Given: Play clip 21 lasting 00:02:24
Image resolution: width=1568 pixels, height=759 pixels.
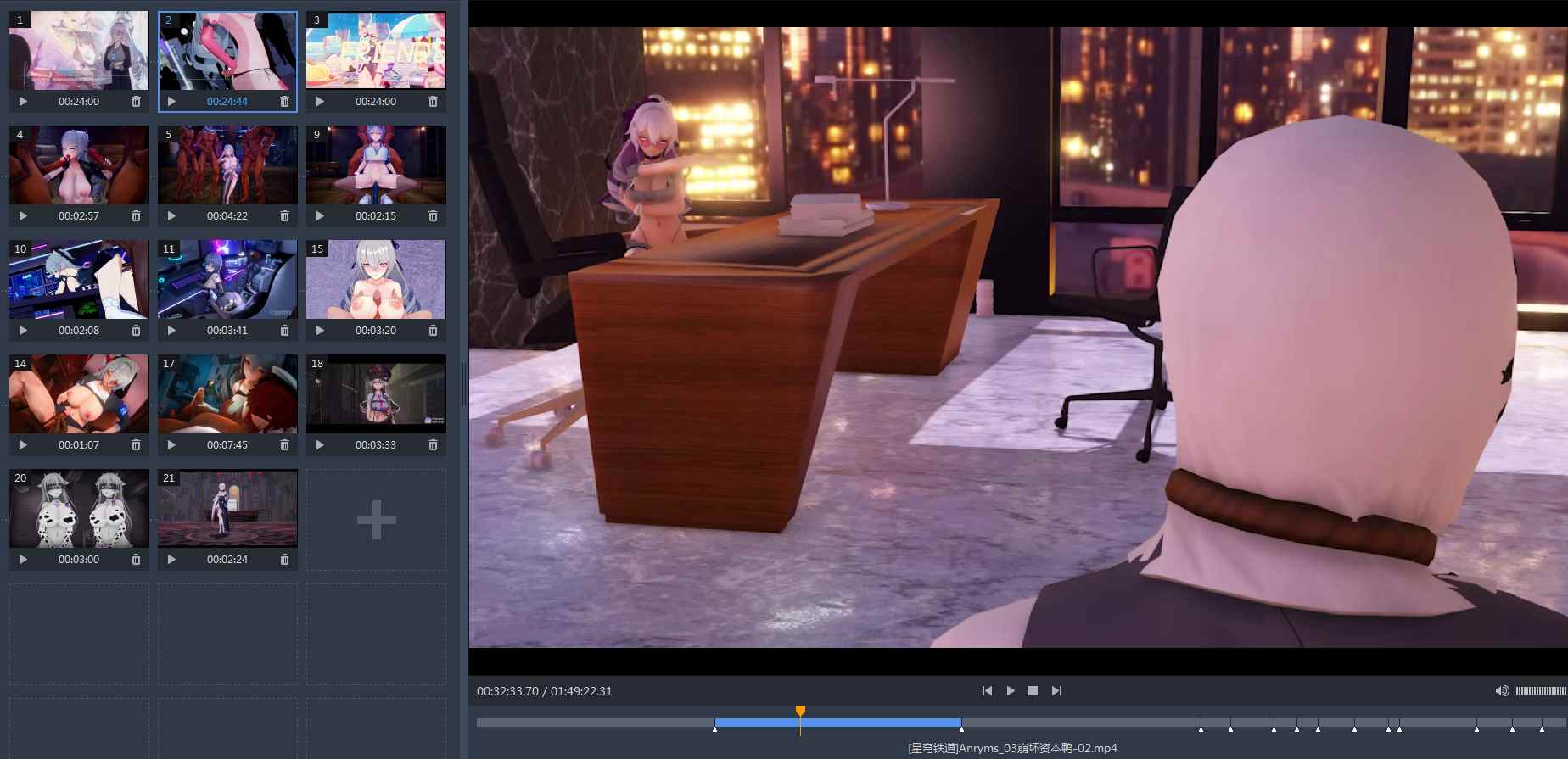Looking at the screenshot, I should point(171,560).
